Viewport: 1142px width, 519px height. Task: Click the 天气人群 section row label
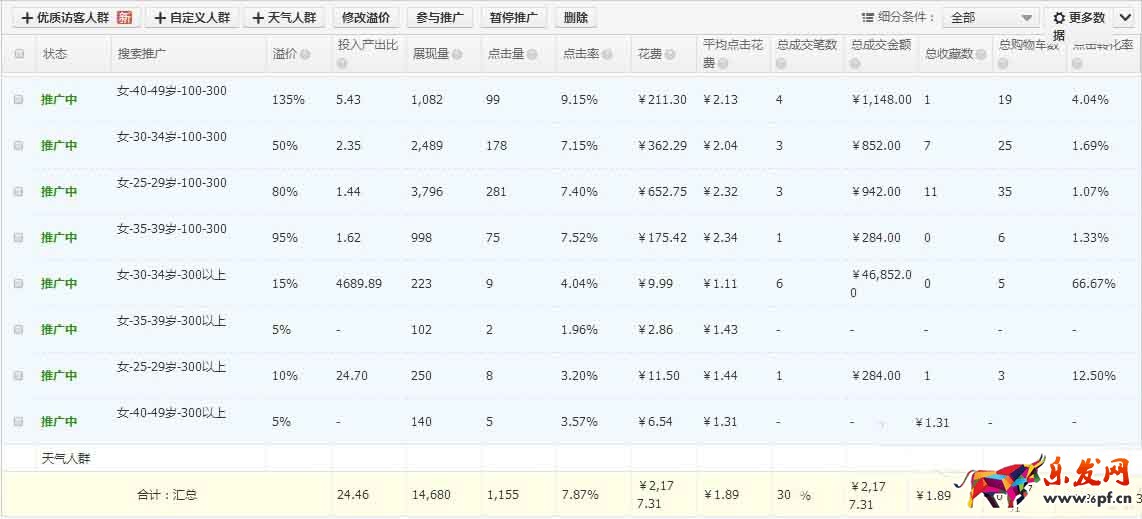point(66,459)
